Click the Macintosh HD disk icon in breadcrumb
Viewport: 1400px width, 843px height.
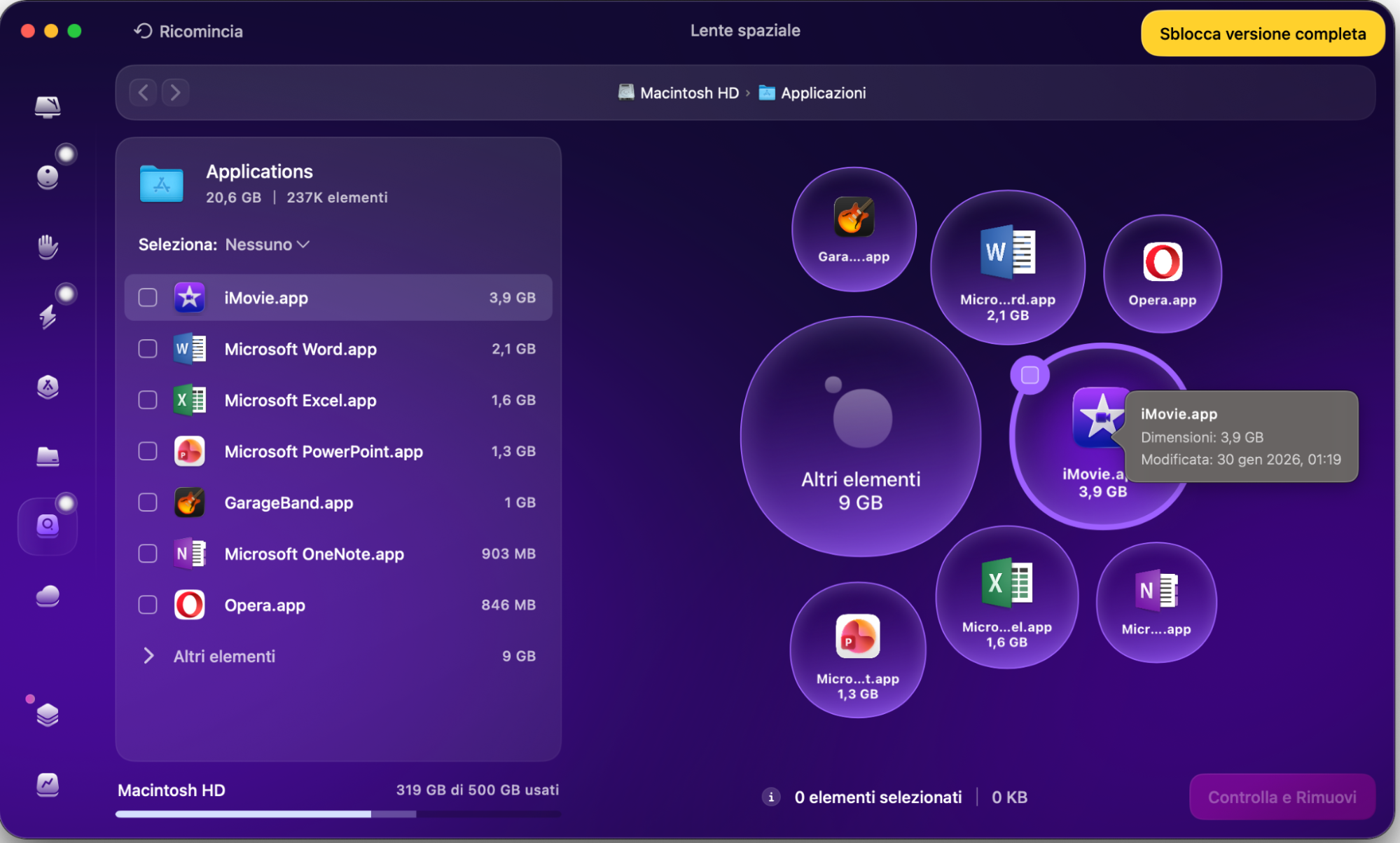[626, 92]
